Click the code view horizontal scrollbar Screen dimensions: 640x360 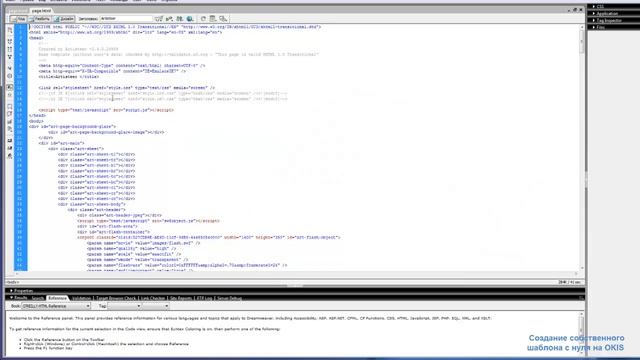296,273
